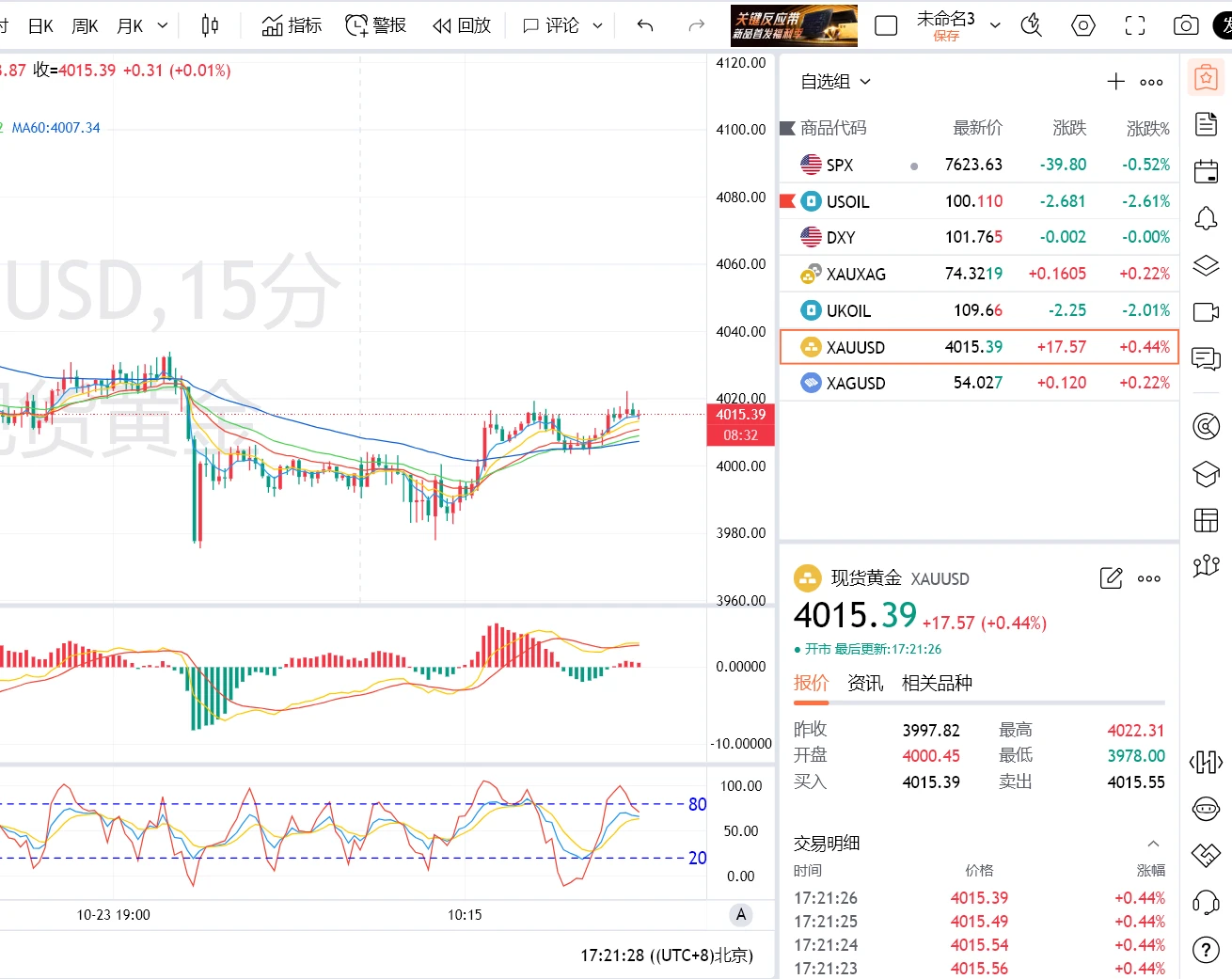Image resolution: width=1232 pixels, height=979 pixels.
Task: Open the promotional banner ad
Action: click(794, 25)
